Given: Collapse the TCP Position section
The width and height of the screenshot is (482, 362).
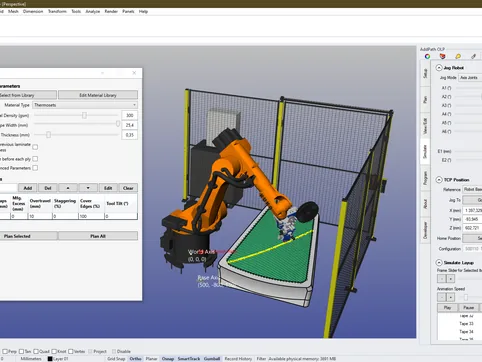Looking at the screenshot, I should (x=439, y=180).
